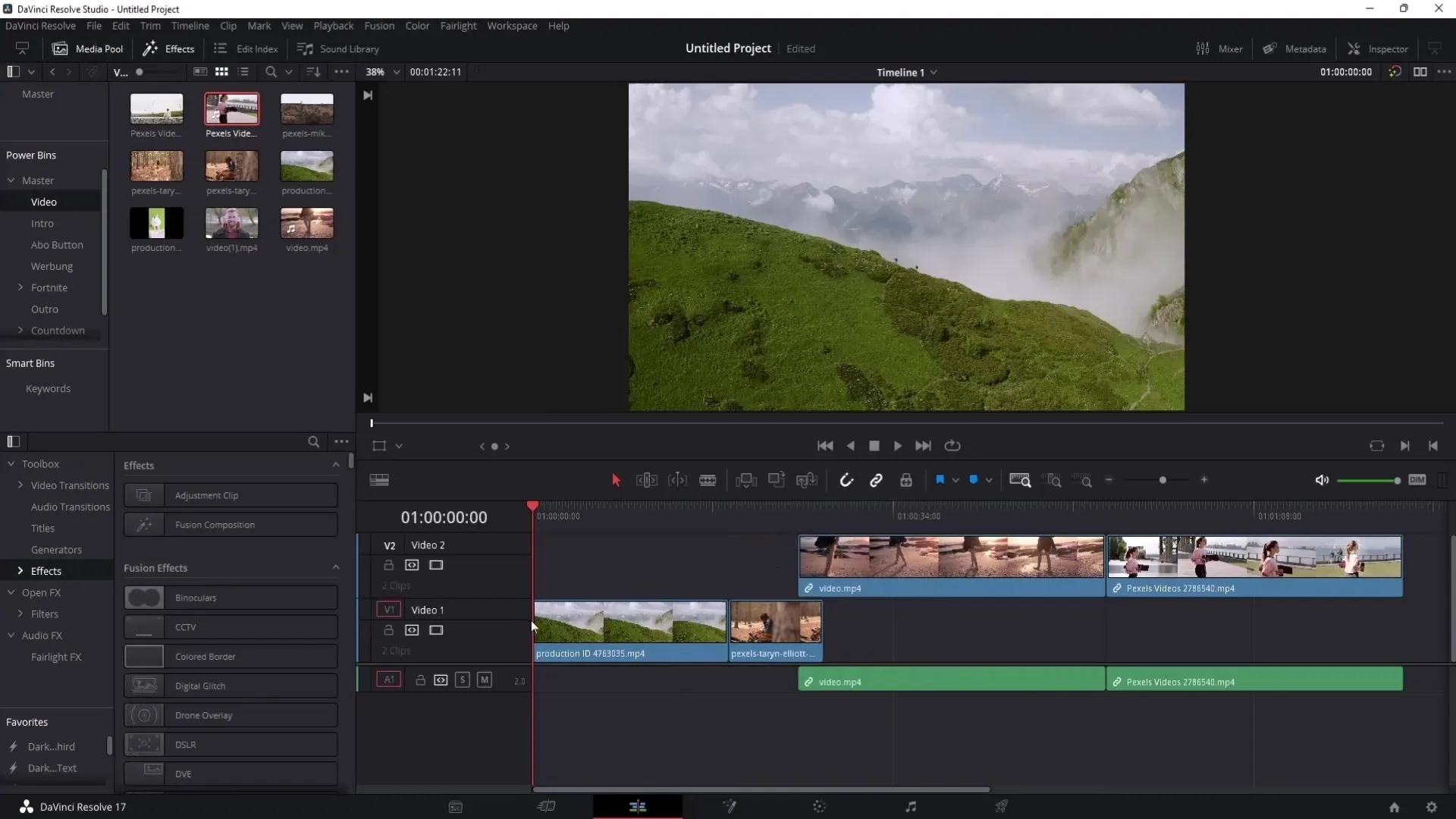Expand the Countdown bin folder
Viewport: 1456px width, 819px height.
click(21, 330)
